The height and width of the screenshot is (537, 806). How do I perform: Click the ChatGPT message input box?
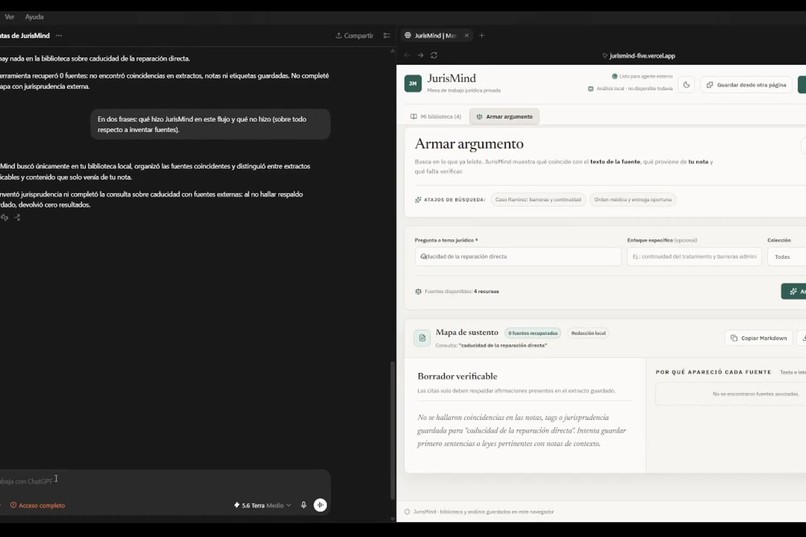click(x=164, y=482)
